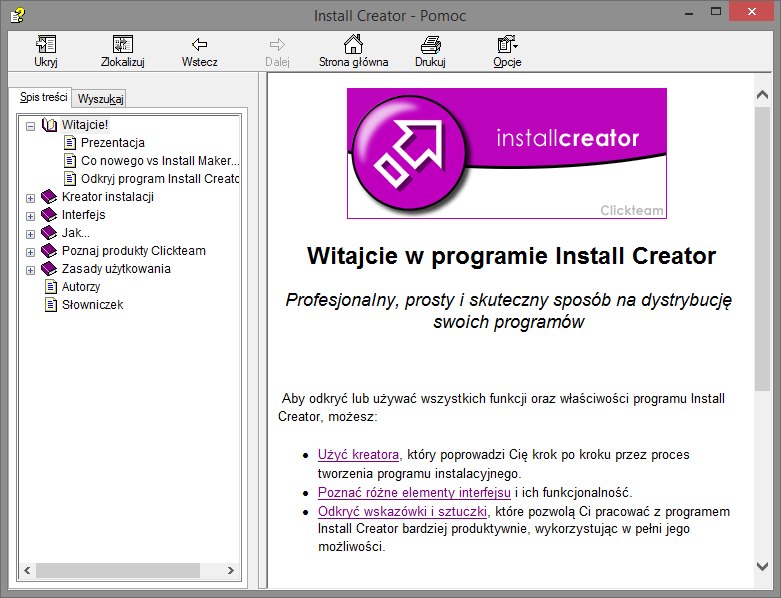781x598 pixels.
Task: Click the purple book icon for Interfejs
Action: tap(49, 215)
